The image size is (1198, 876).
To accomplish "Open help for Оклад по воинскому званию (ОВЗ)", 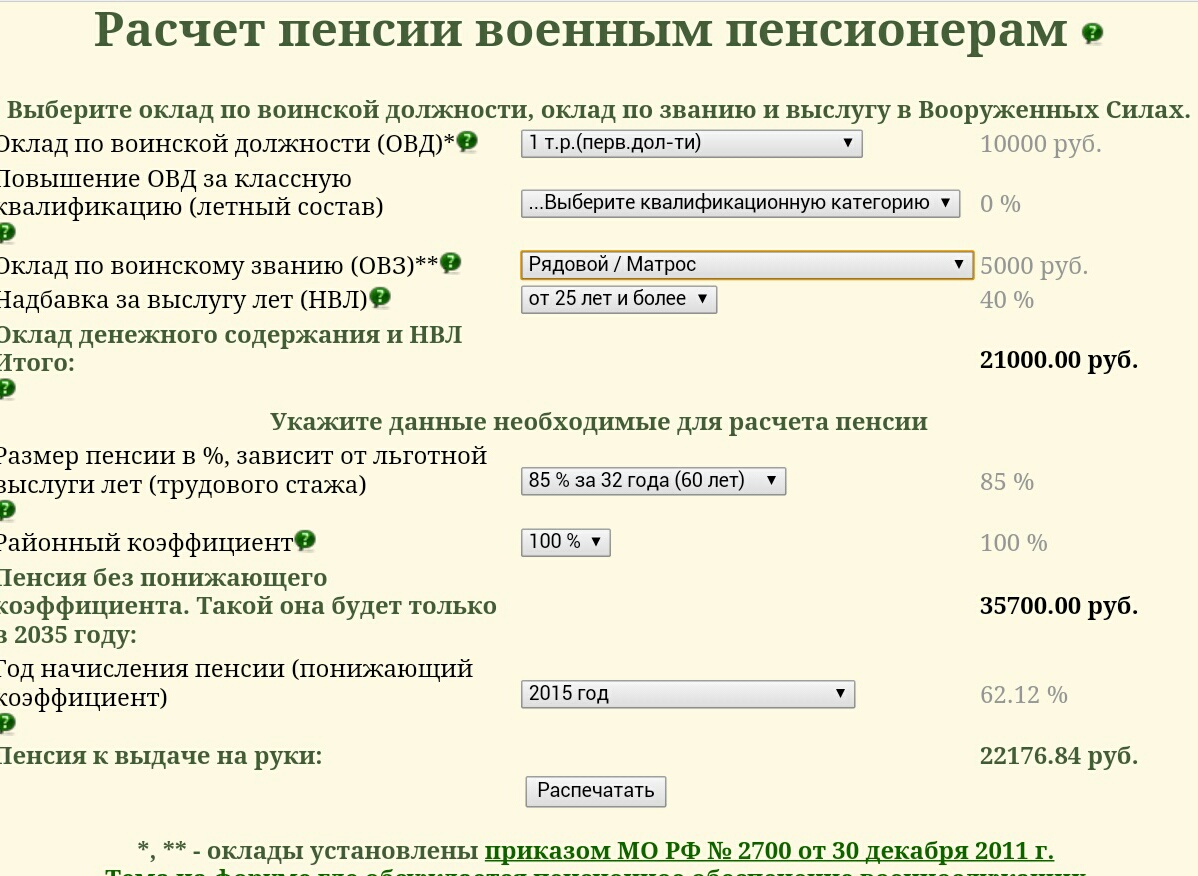I will pyautogui.click(x=451, y=263).
